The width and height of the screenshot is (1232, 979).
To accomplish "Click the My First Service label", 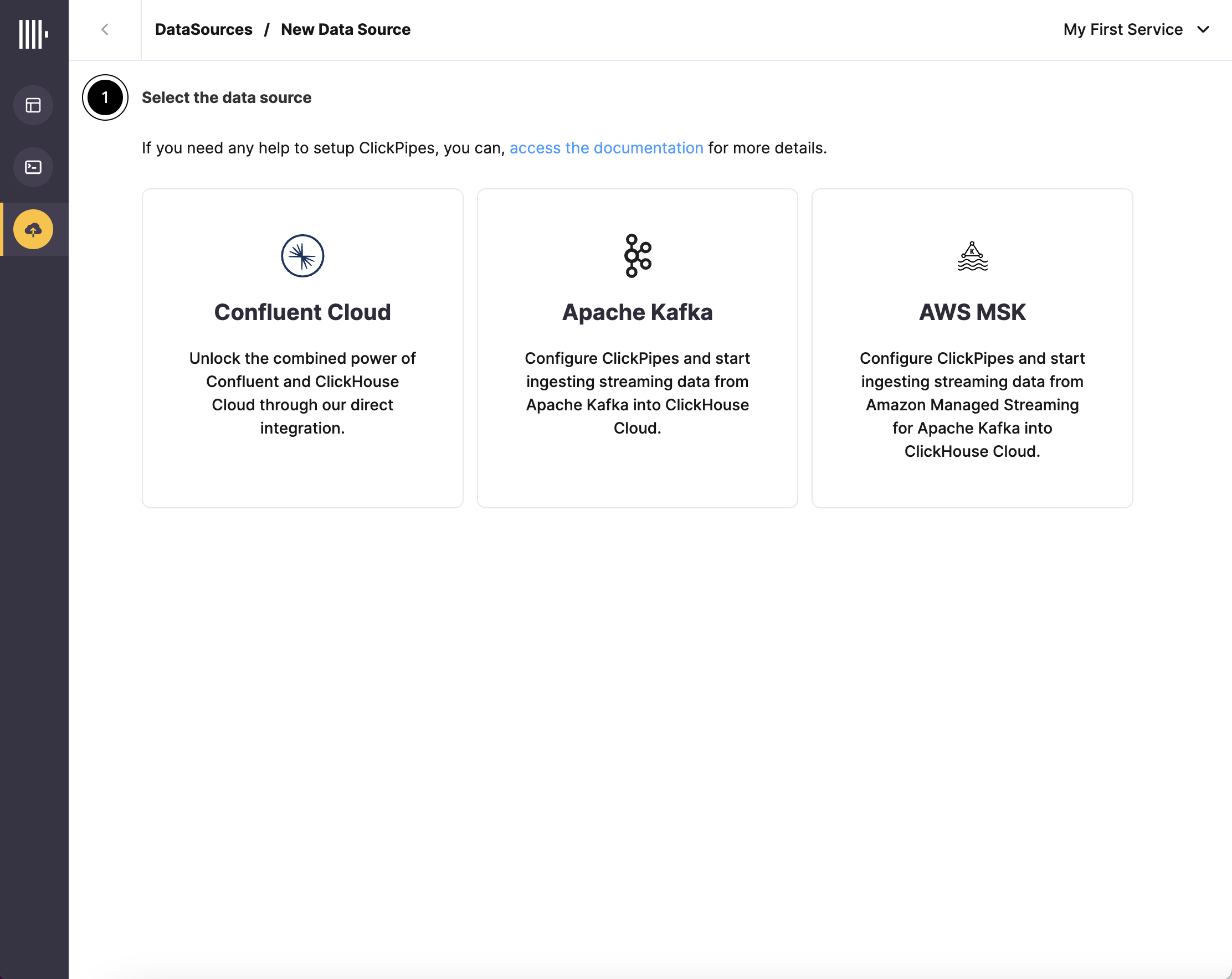I will 1123,30.
